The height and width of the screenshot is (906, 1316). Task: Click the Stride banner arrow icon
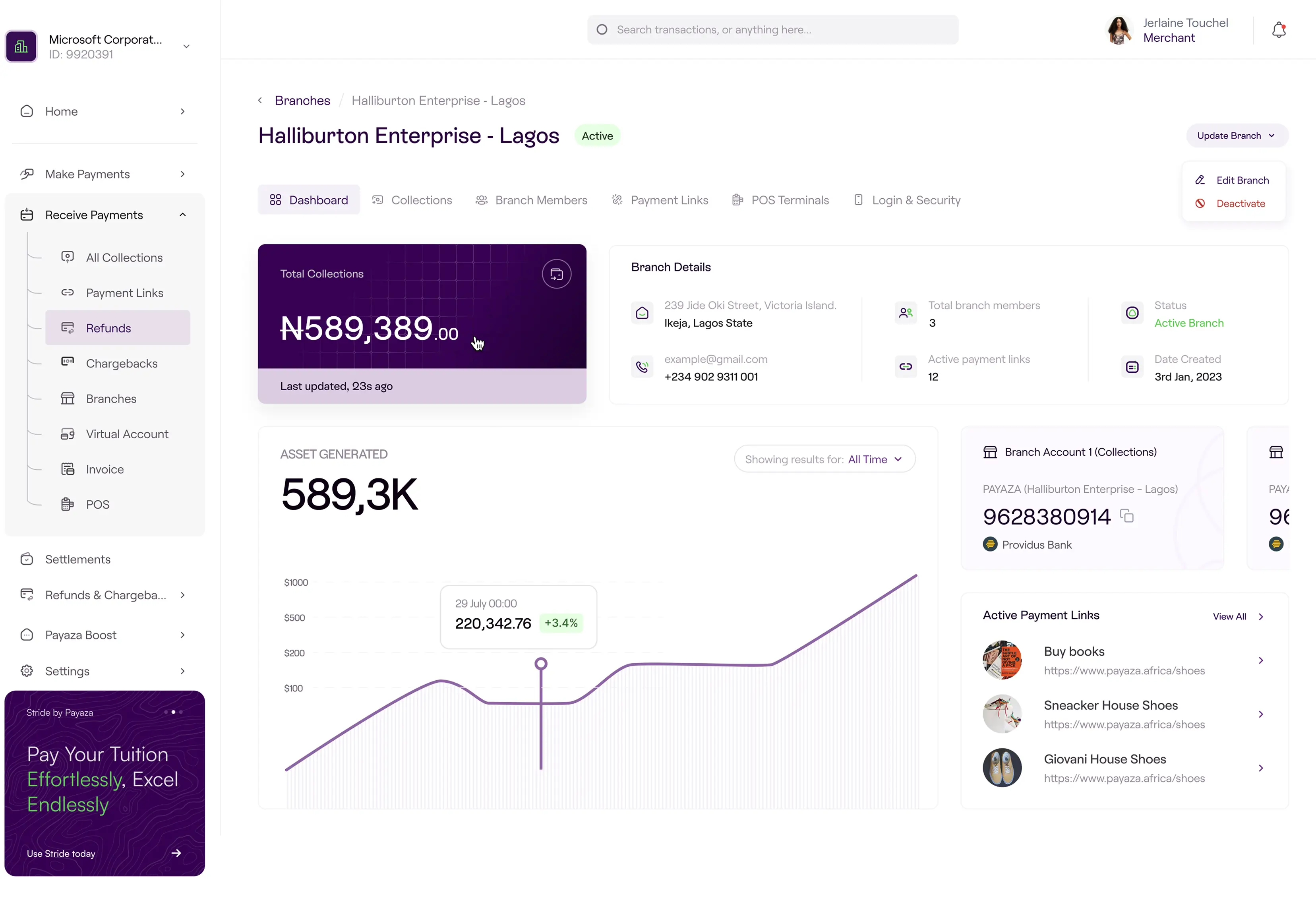176,853
